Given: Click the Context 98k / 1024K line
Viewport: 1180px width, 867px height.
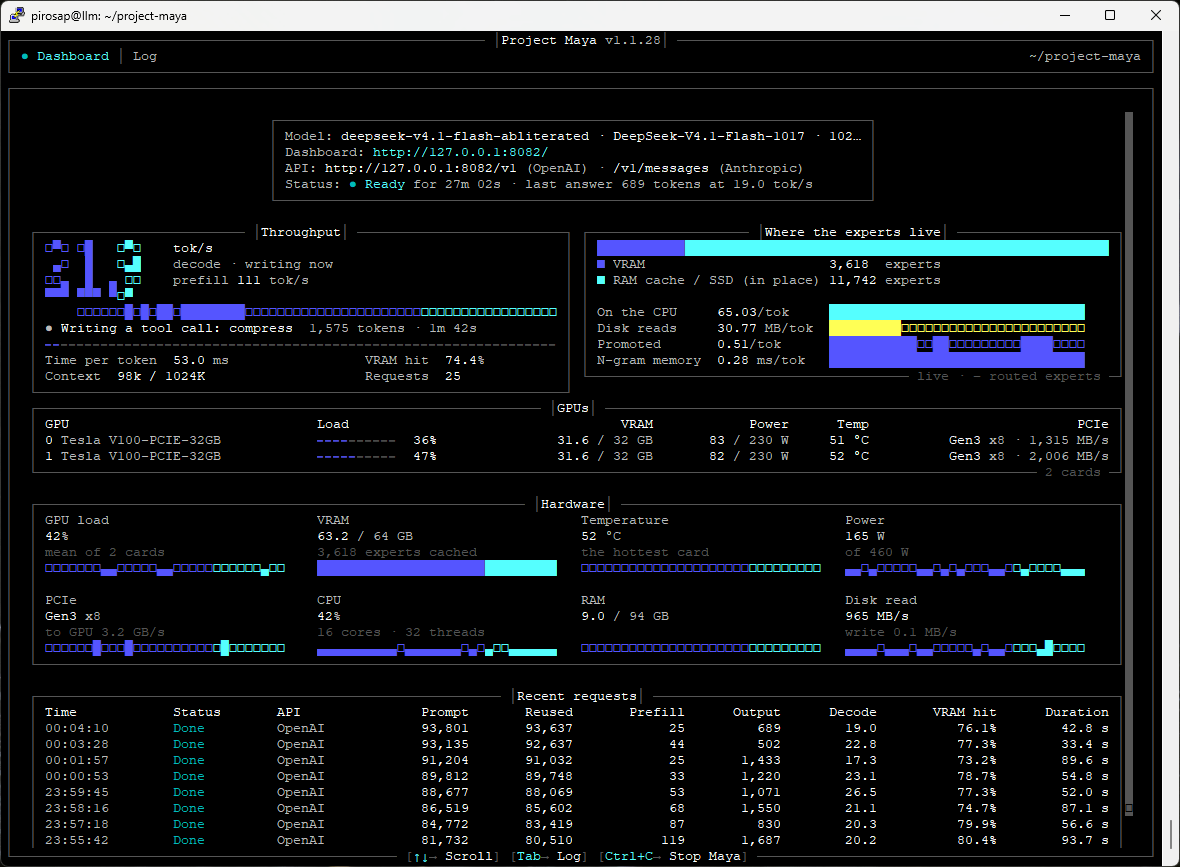Looking at the screenshot, I should coord(125,376).
